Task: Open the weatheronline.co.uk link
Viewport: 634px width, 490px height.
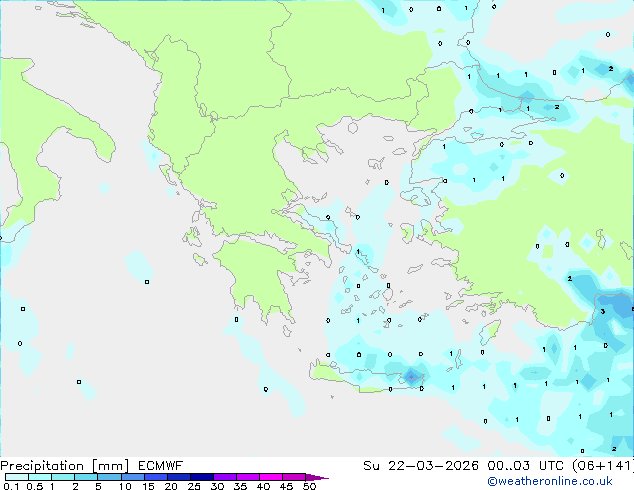Action: (x=550, y=481)
